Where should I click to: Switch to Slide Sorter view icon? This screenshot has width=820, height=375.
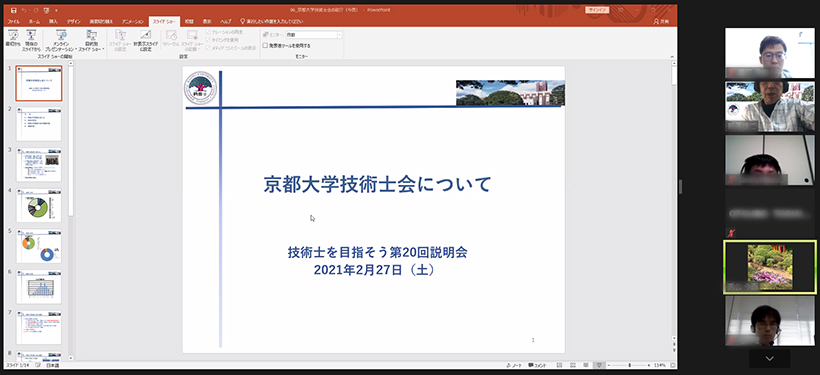(574, 365)
